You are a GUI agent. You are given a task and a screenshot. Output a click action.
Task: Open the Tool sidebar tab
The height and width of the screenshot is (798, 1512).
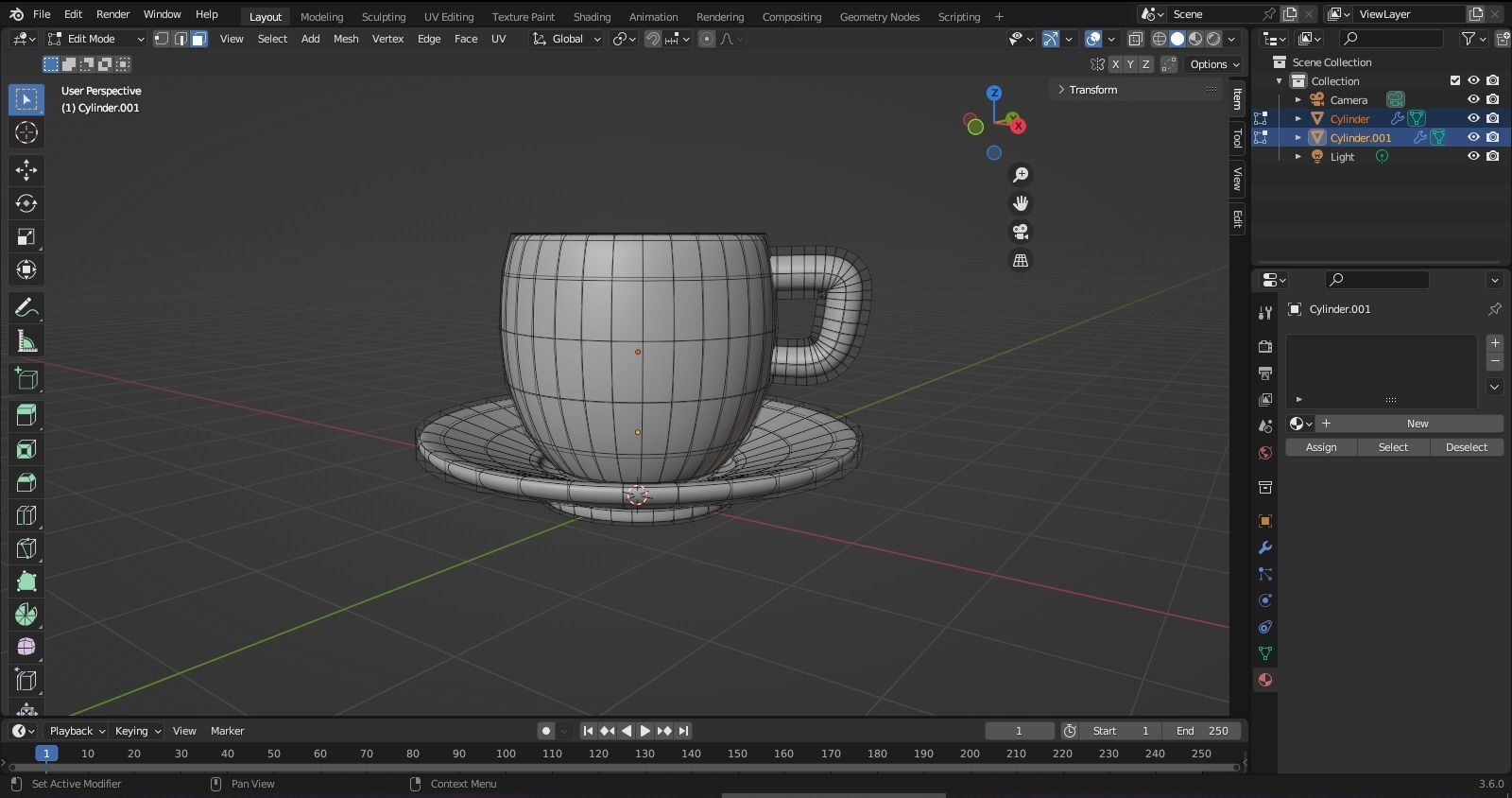(1237, 139)
